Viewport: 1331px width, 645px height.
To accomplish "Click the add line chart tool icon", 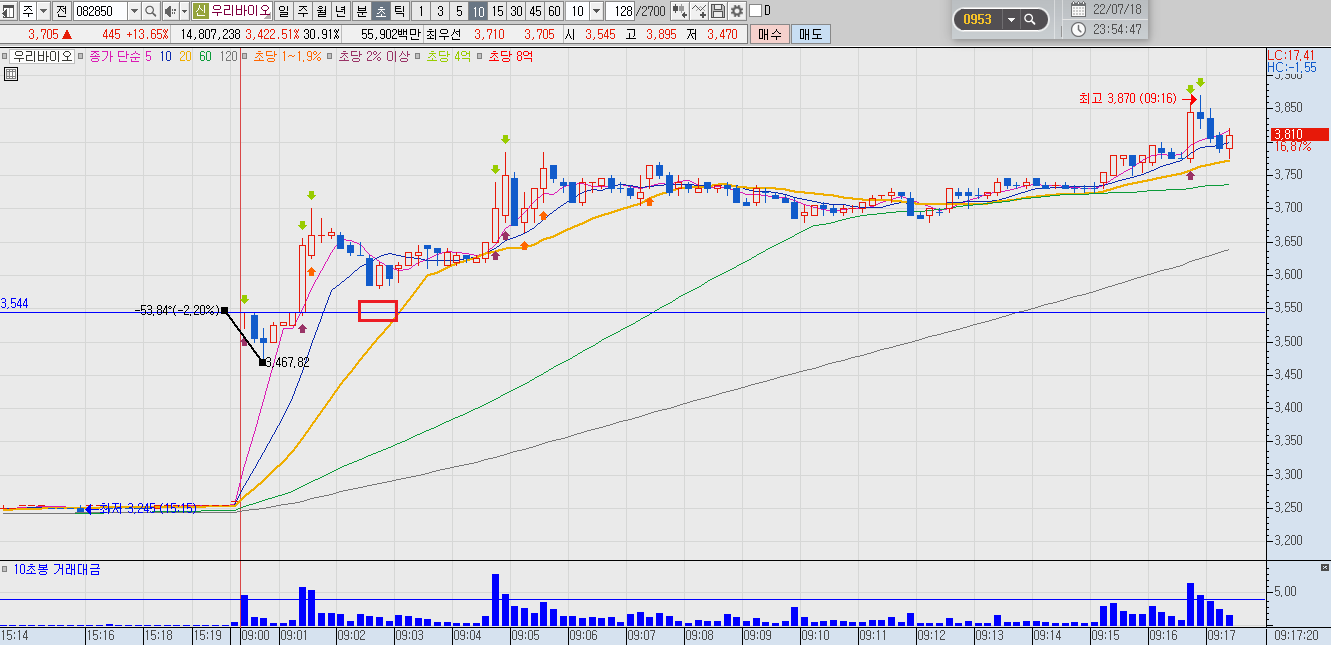I will point(699,11).
